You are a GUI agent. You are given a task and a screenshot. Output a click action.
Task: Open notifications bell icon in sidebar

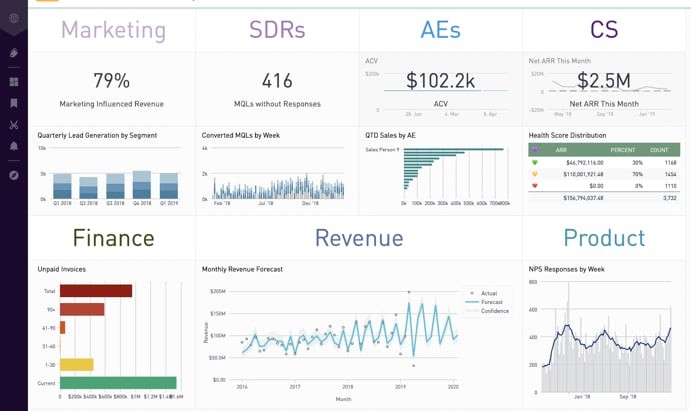tap(13, 147)
